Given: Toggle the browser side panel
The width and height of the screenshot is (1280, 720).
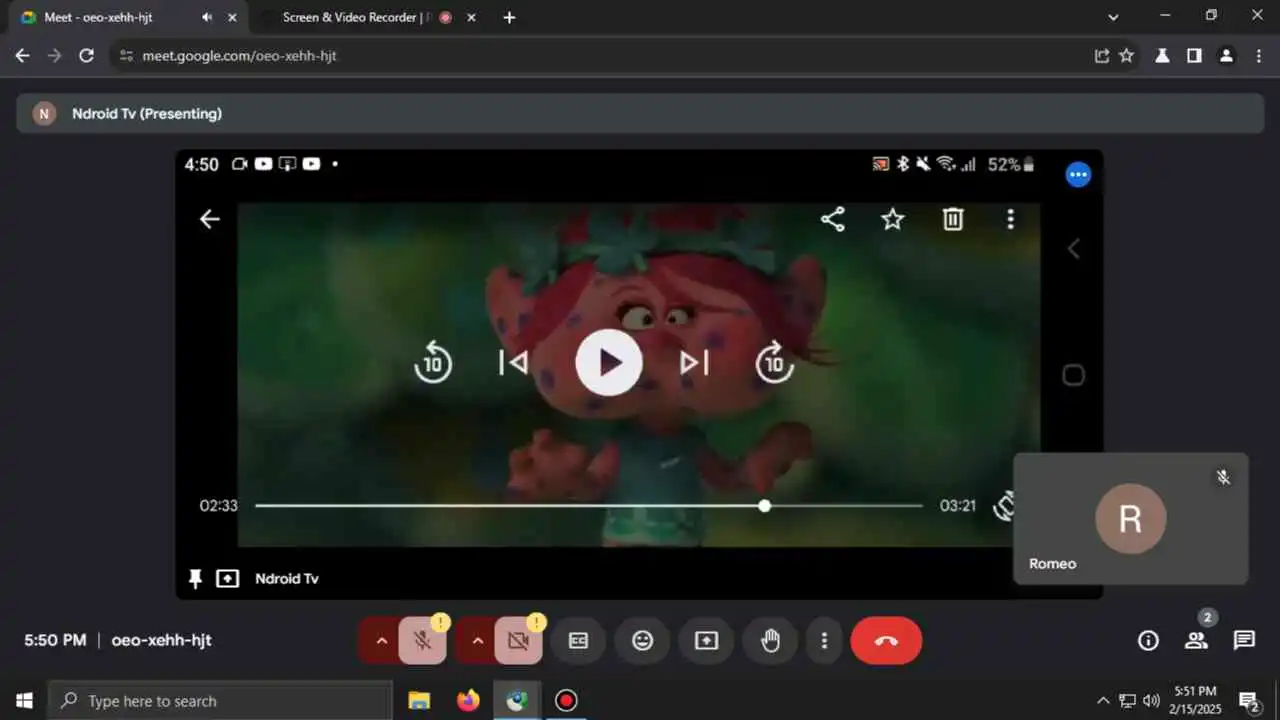Looking at the screenshot, I should (1194, 56).
